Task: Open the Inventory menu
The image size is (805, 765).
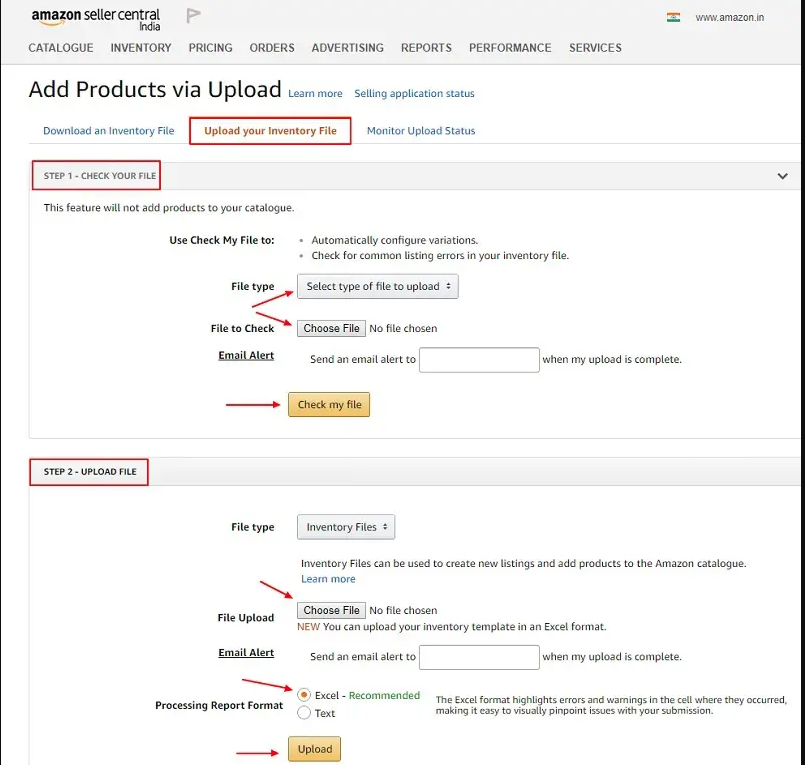Action: click(x=141, y=48)
